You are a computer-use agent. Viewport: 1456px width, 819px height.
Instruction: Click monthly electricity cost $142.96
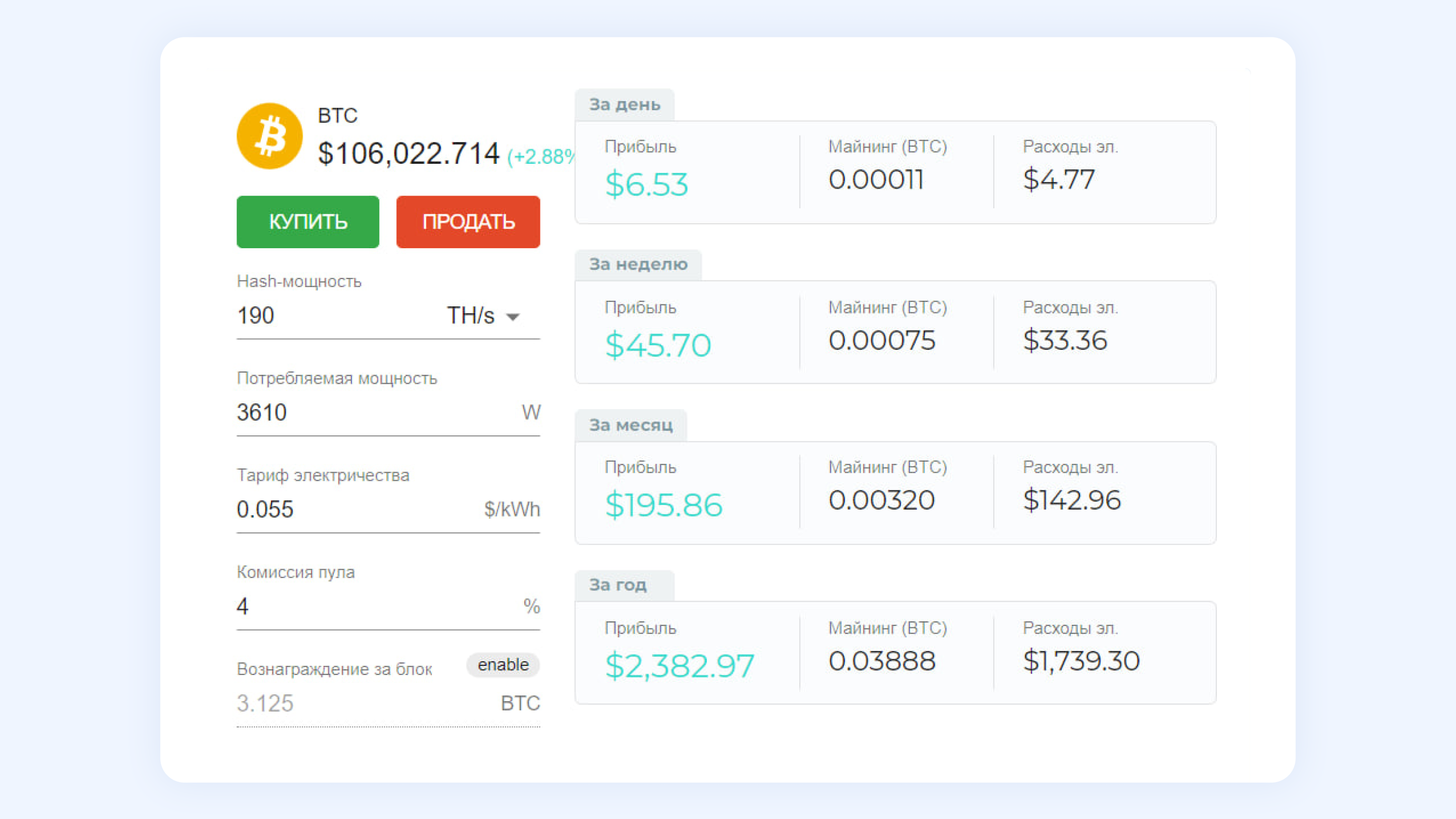click(x=1072, y=500)
